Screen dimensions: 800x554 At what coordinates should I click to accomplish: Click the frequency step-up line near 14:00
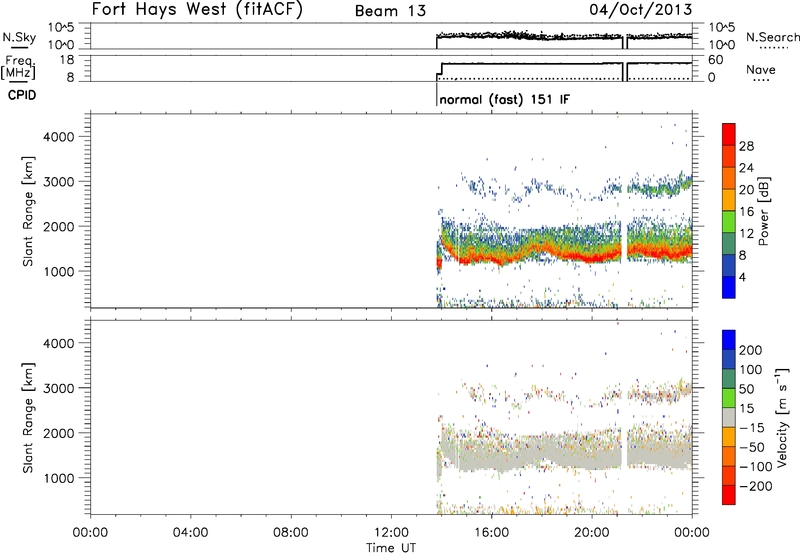(441, 69)
